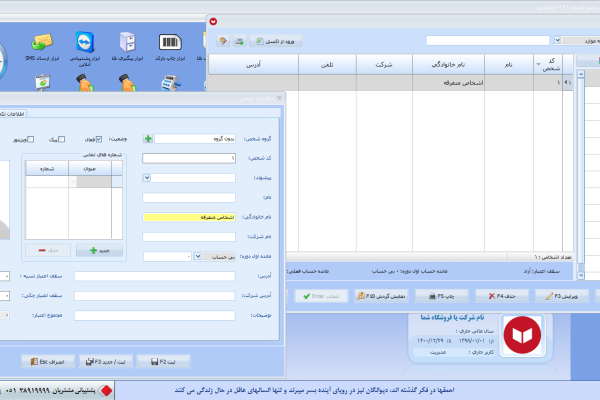Viewport: 600px width, 400px height.
Task: Click the scroll-up arrow of the persons list scrollbar
Action: [581, 74]
